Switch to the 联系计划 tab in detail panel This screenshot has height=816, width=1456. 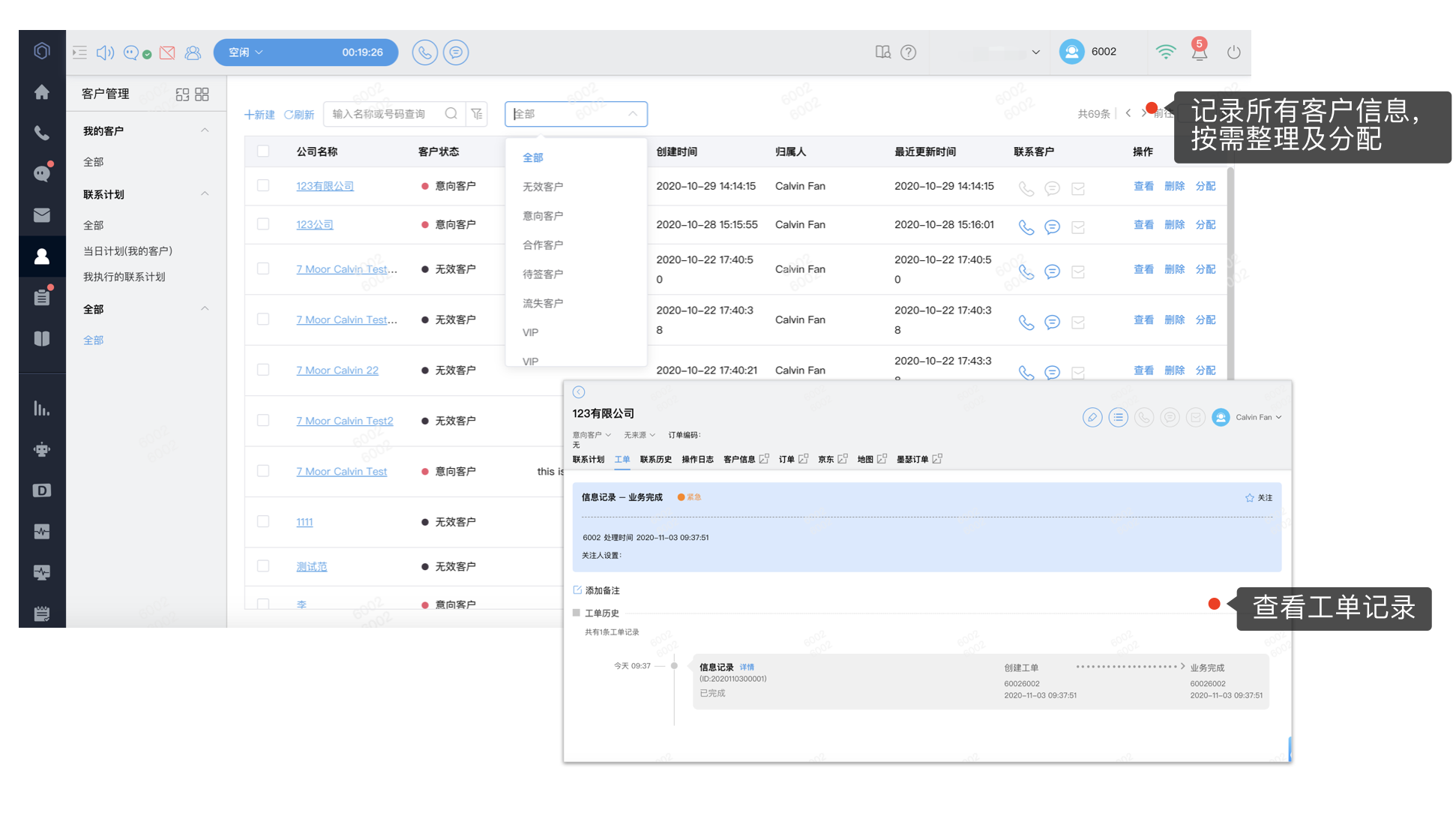(x=589, y=459)
